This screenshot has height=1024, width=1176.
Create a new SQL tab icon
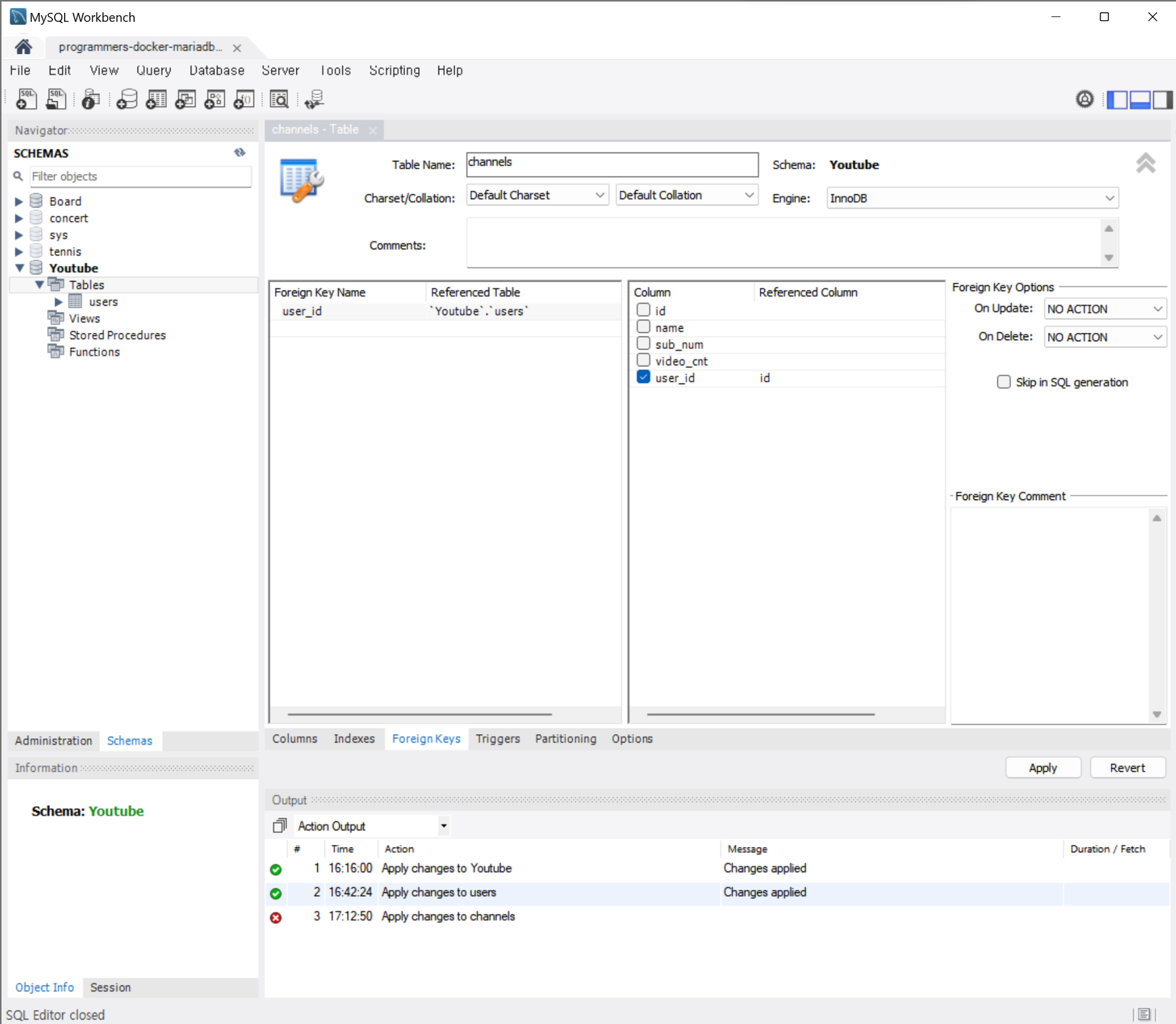(x=26, y=99)
